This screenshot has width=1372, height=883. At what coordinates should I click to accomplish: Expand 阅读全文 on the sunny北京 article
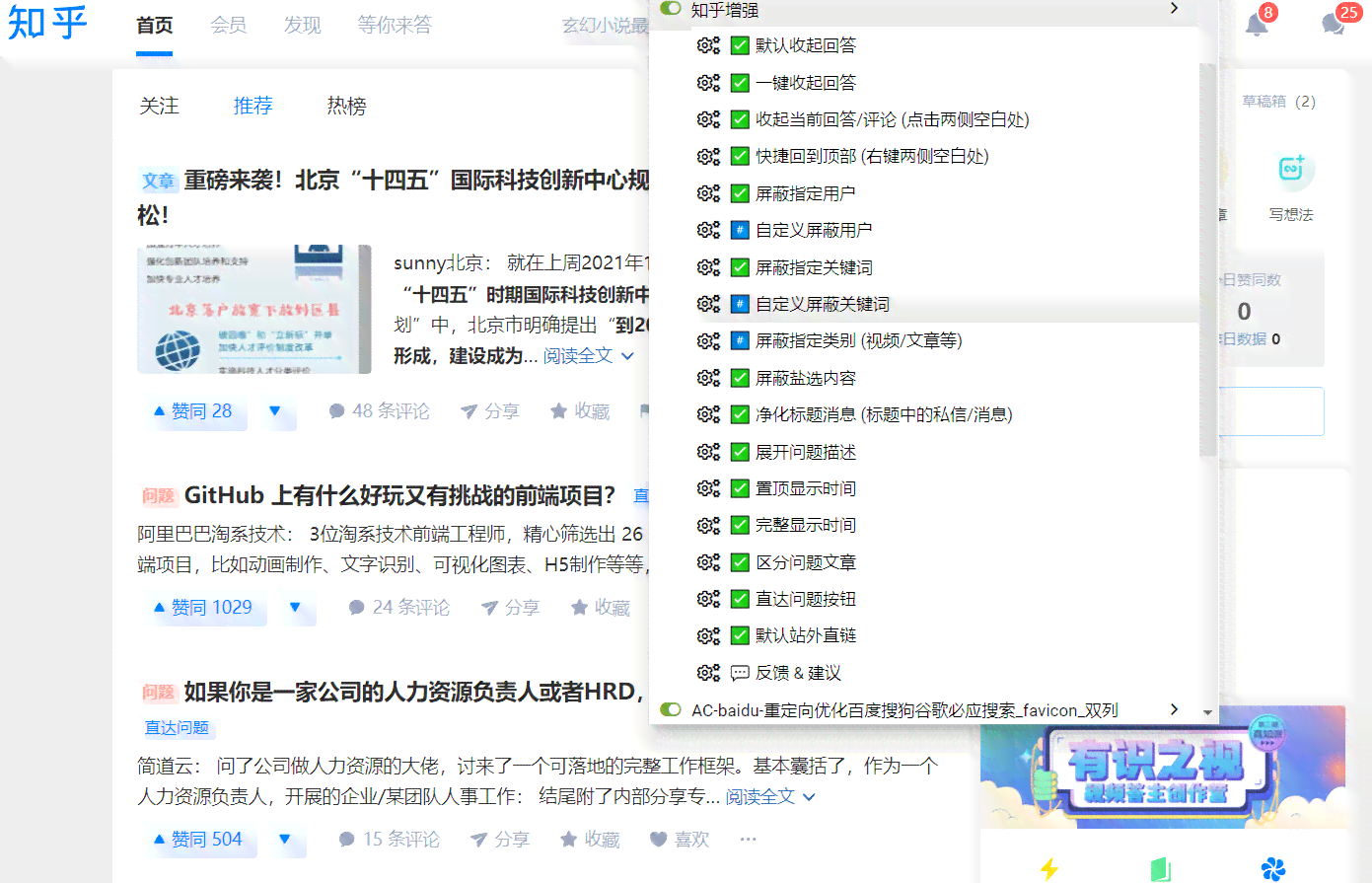[x=588, y=356]
